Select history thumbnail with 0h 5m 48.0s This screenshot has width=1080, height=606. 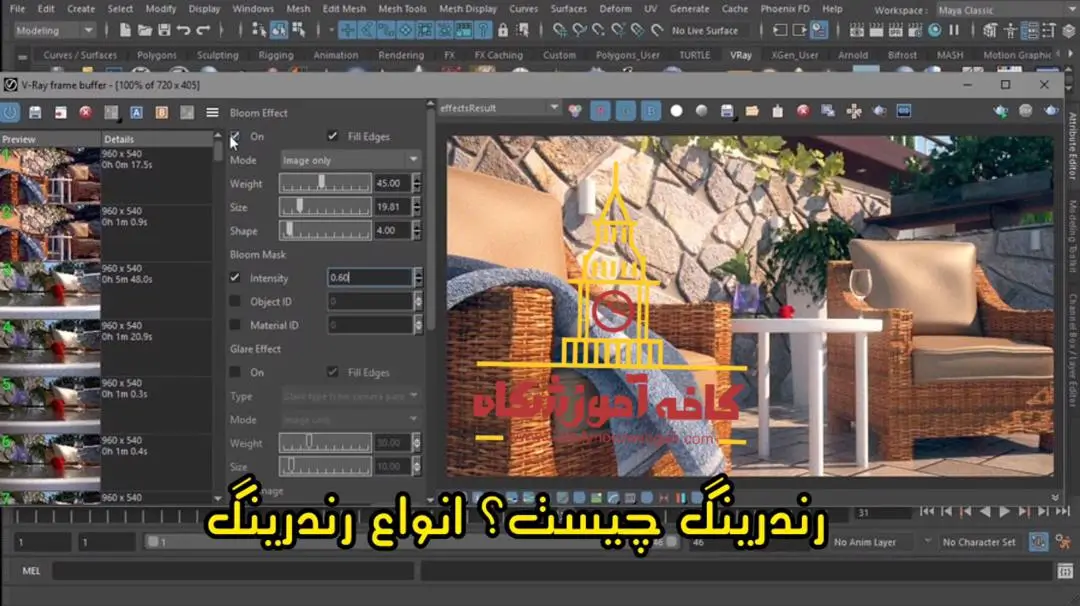[x=50, y=289]
